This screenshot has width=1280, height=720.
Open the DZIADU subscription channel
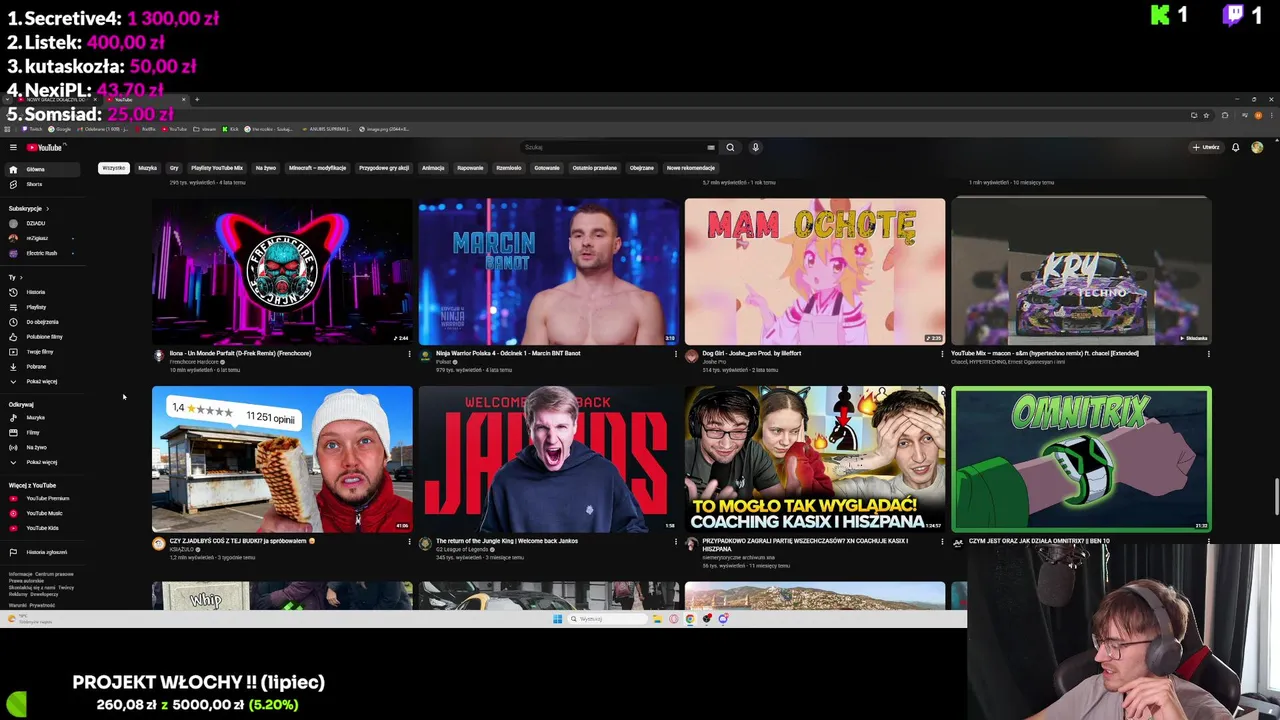pyautogui.click(x=43, y=224)
